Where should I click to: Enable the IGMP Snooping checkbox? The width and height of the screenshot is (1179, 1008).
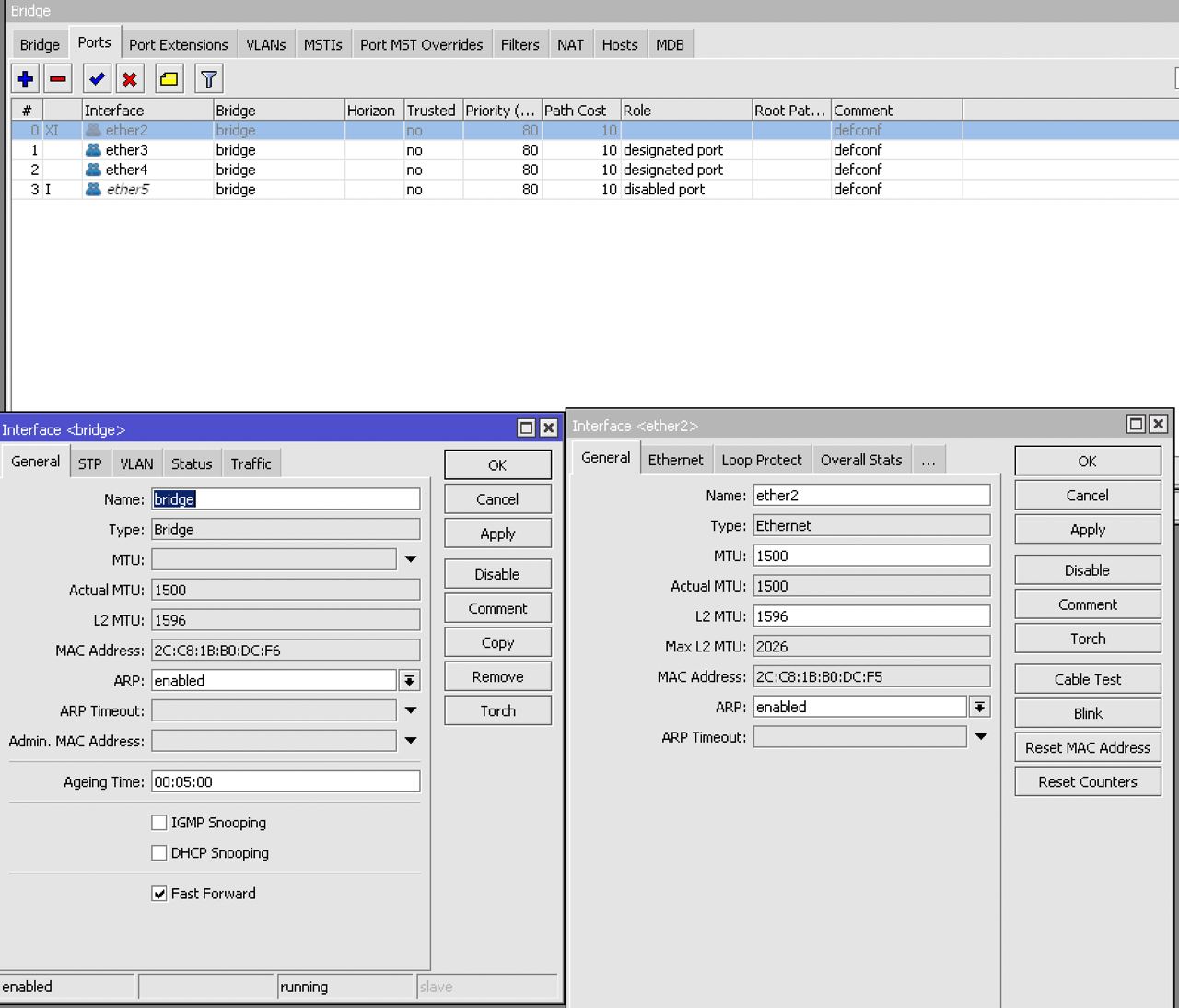[x=159, y=823]
